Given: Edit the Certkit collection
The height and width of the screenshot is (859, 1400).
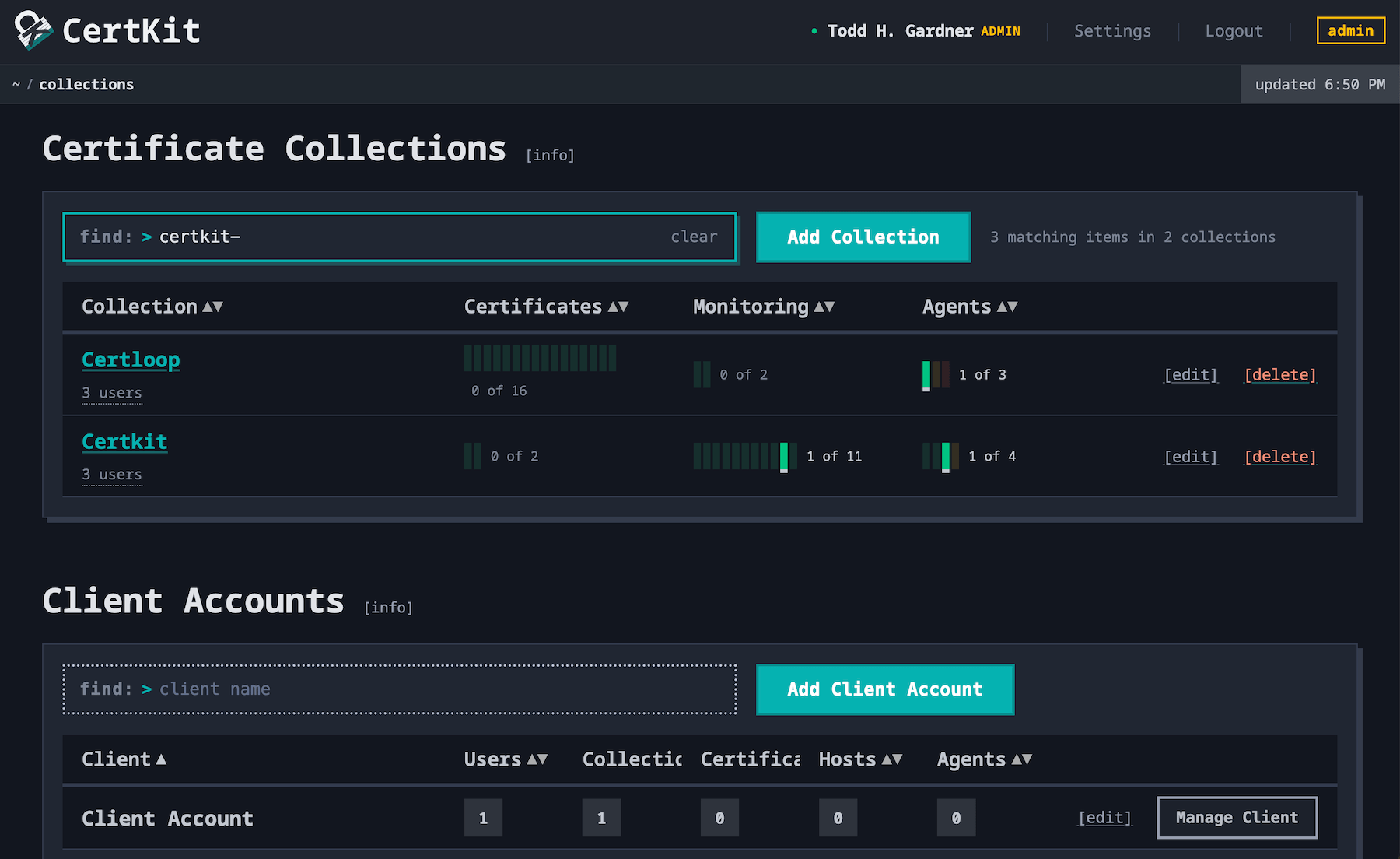Looking at the screenshot, I should [1191, 457].
